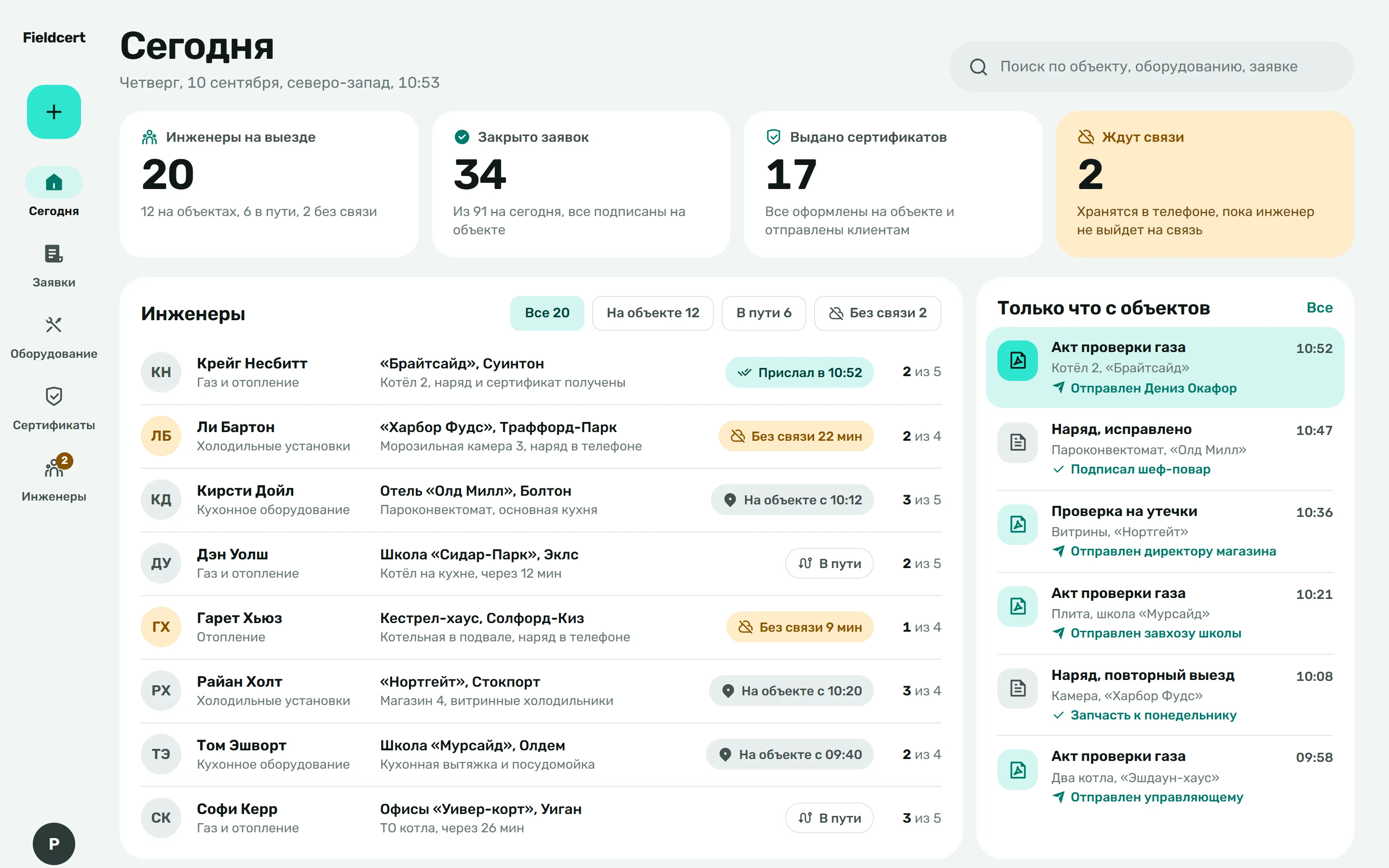Click document icon for Наряд, исправлено
This screenshot has height=868, width=1389.
1018,443
